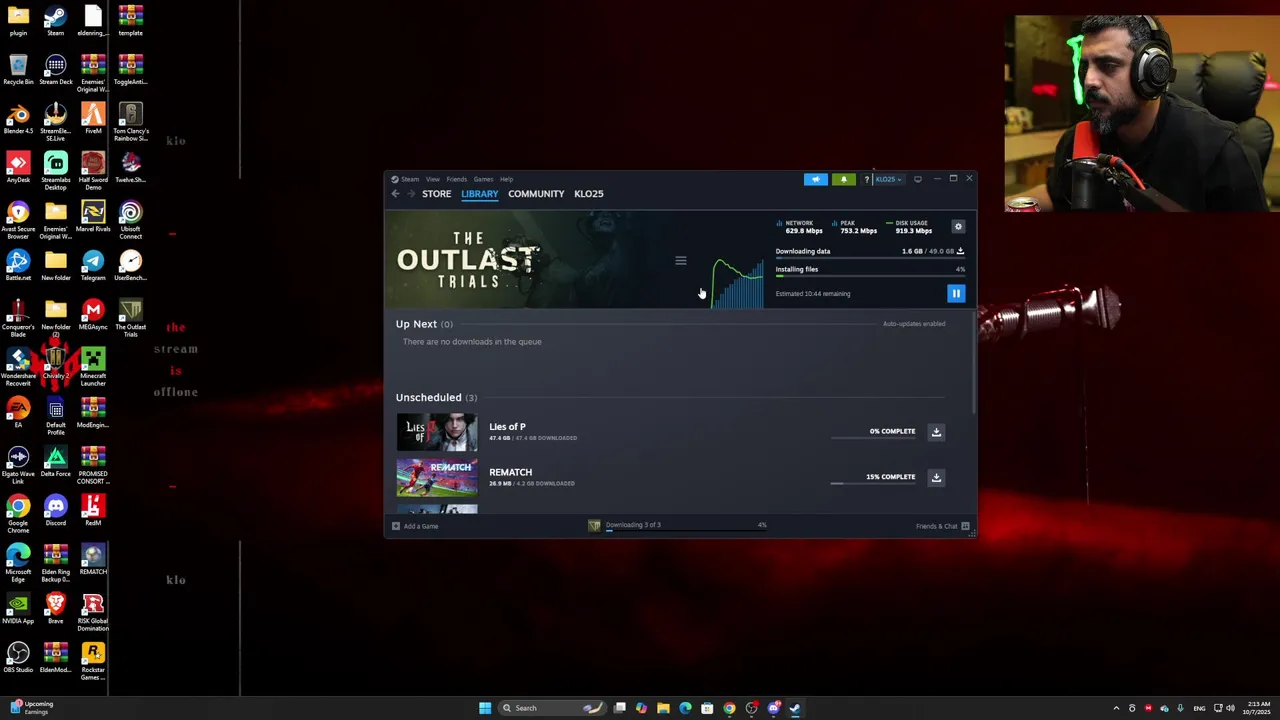Select the MEGAsync desktop icon
Image resolution: width=1280 pixels, height=720 pixels.
pos(93,314)
